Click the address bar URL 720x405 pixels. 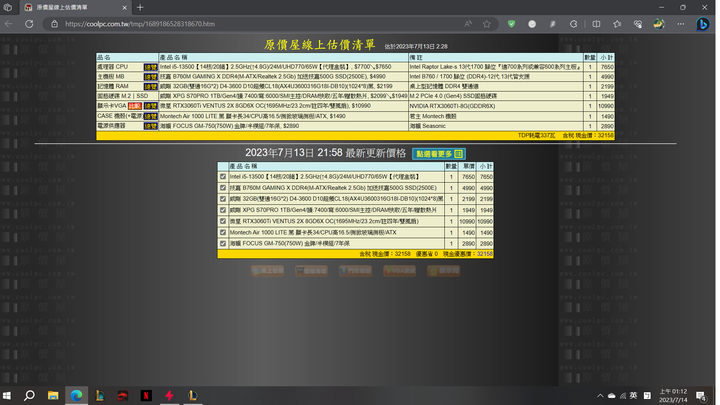140,24
